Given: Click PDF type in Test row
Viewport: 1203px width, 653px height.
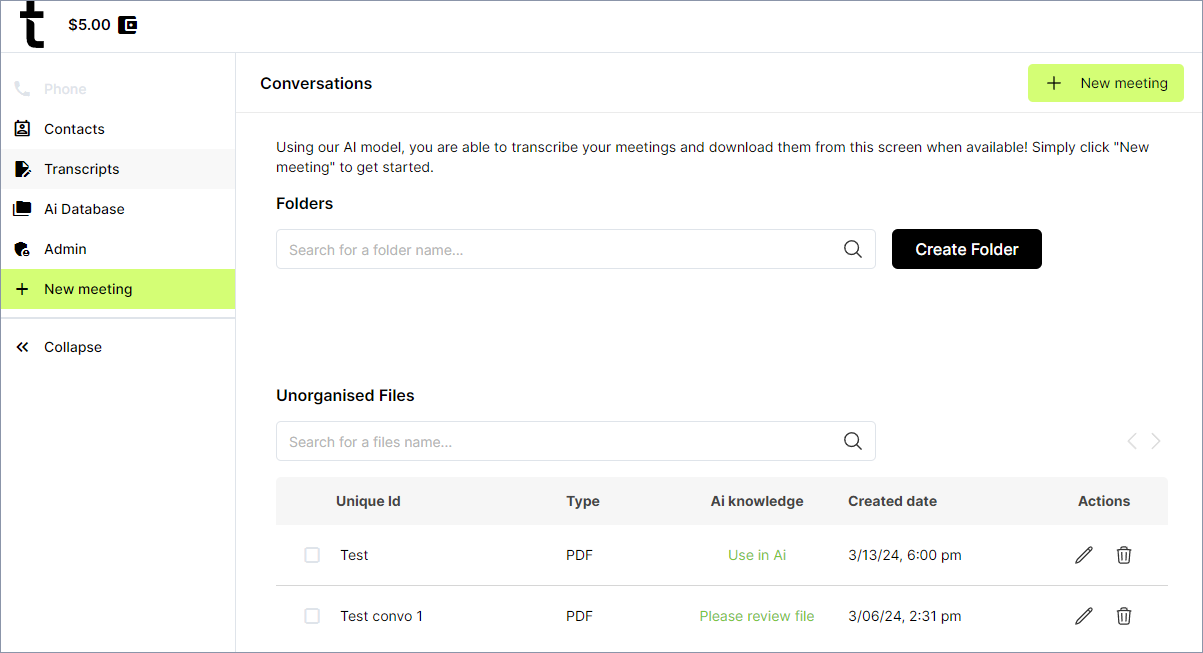Looking at the screenshot, I should 579,555.
